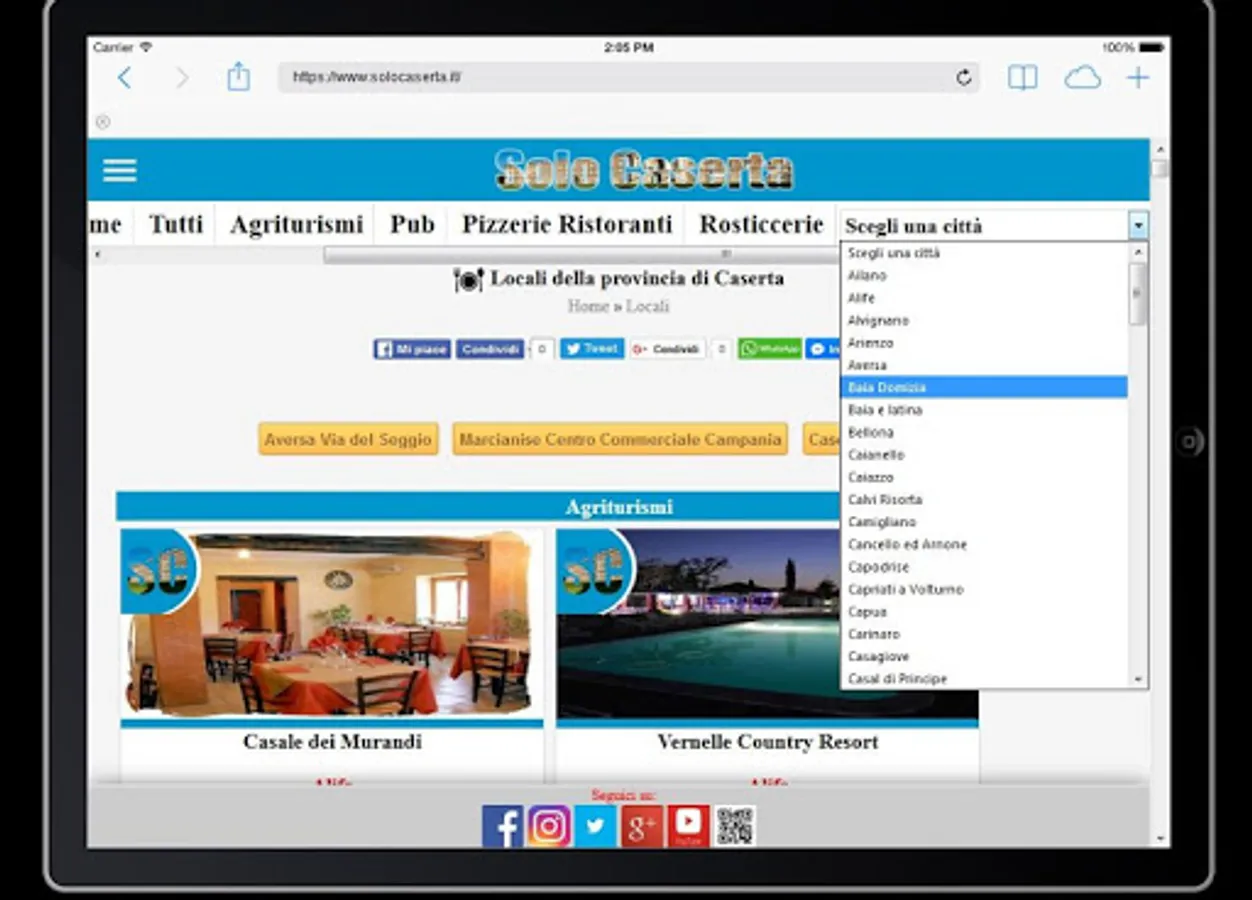Choose Capua from the city list
This screenshot has width=1252, height=900.
click(x=984, y=611)
